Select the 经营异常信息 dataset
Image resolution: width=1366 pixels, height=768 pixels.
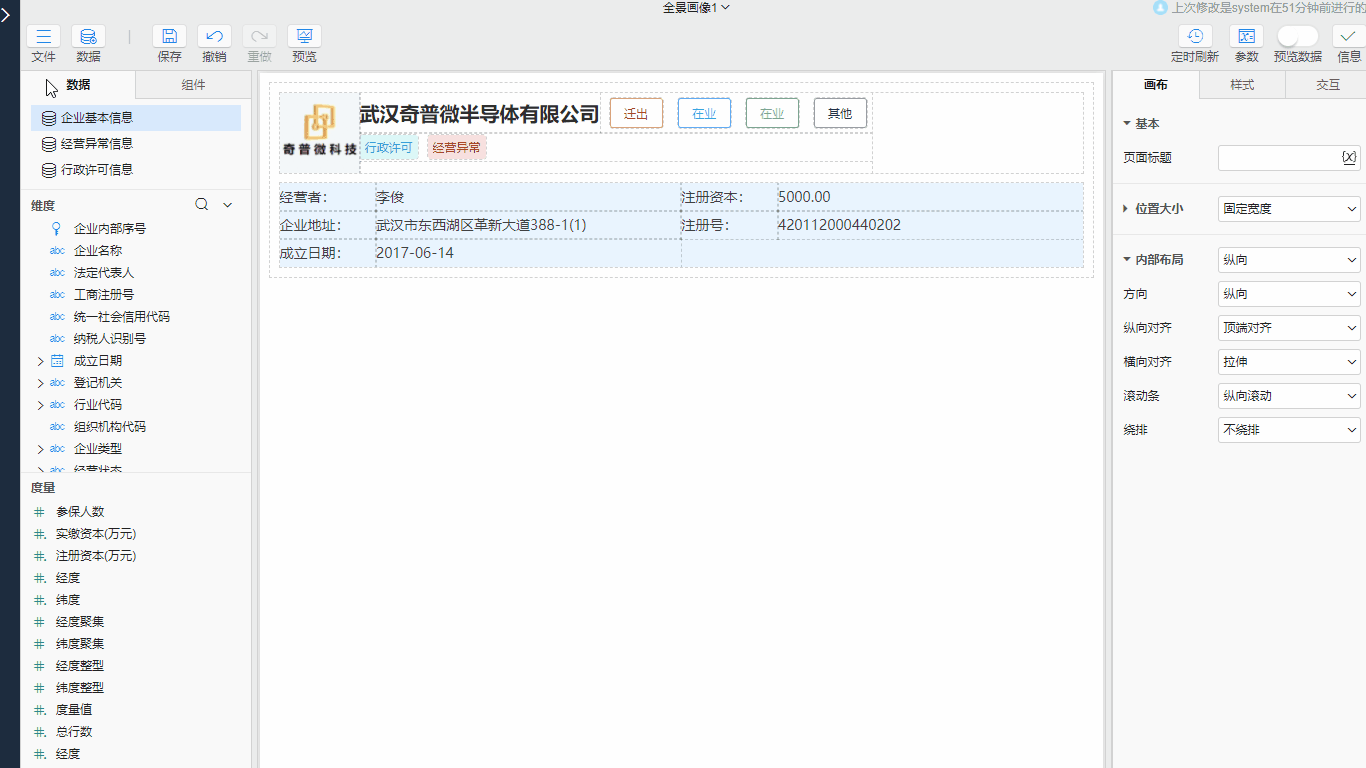pyautogui.click(x=136, y=144)
